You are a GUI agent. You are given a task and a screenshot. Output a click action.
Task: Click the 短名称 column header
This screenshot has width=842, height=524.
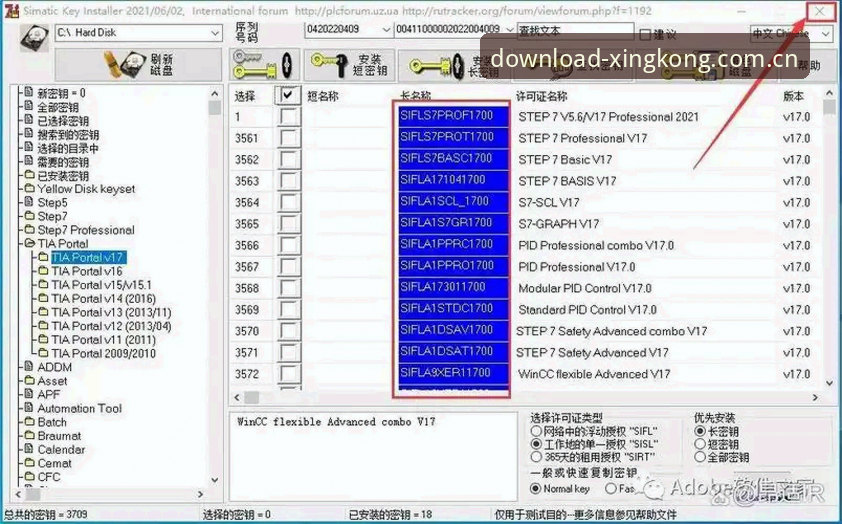322,96
